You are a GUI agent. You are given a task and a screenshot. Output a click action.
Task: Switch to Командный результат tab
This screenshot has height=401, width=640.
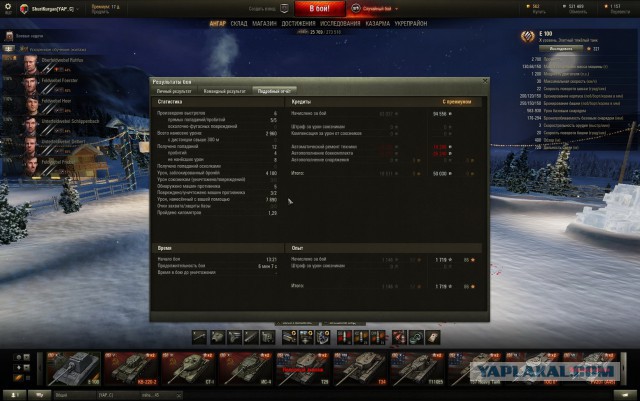click(x=224, y=91)
